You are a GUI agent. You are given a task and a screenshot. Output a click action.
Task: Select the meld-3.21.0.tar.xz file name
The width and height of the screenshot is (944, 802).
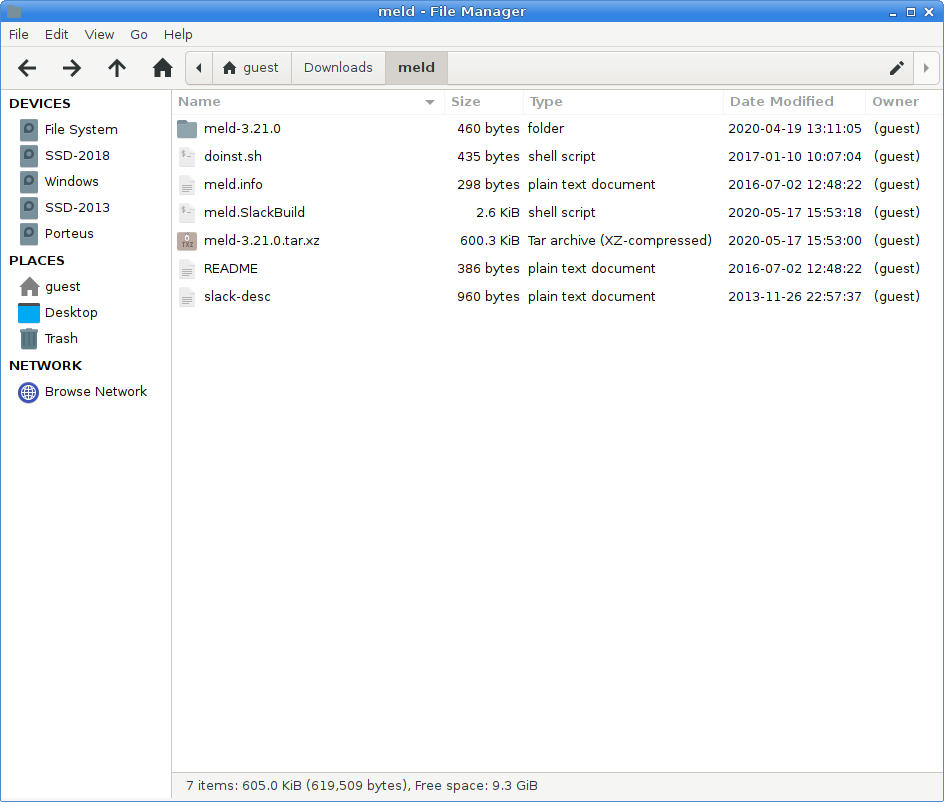(x=261, y=241)
